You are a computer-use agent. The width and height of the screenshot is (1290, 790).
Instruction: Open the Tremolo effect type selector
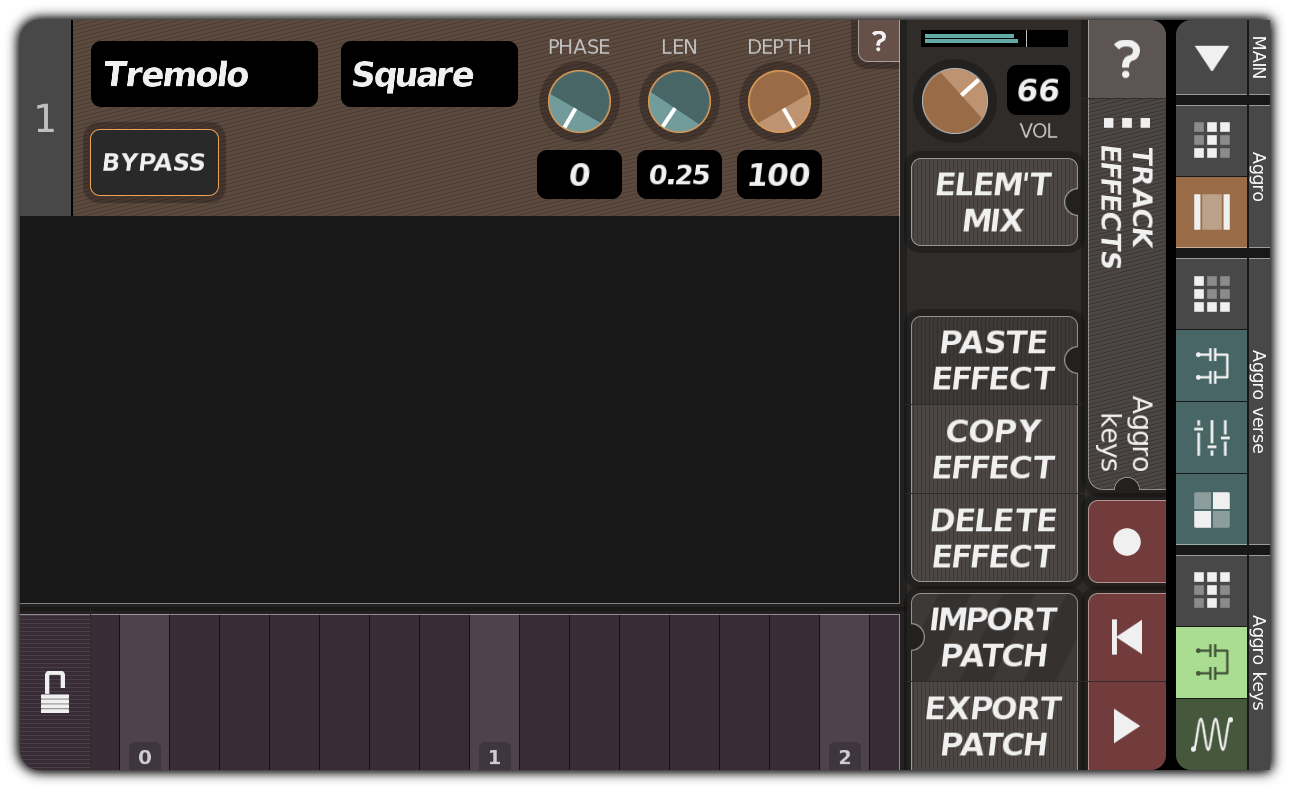coord(203,74)
